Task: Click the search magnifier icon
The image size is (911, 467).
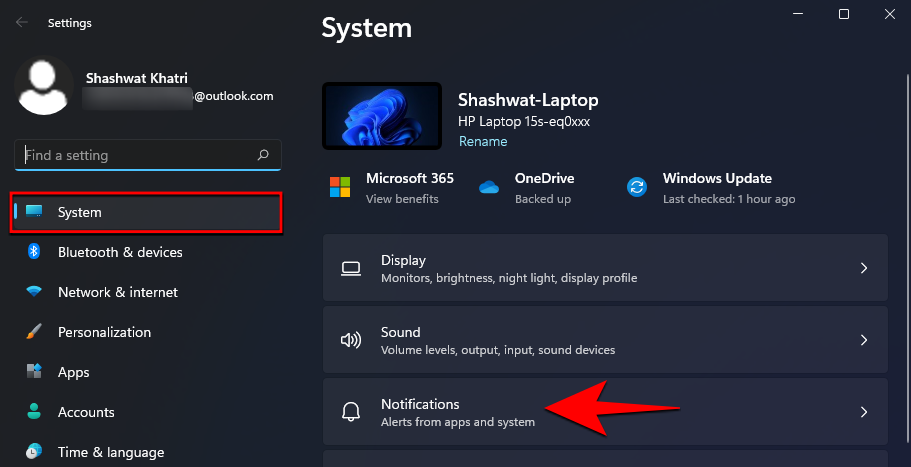Action: (263, 155)
